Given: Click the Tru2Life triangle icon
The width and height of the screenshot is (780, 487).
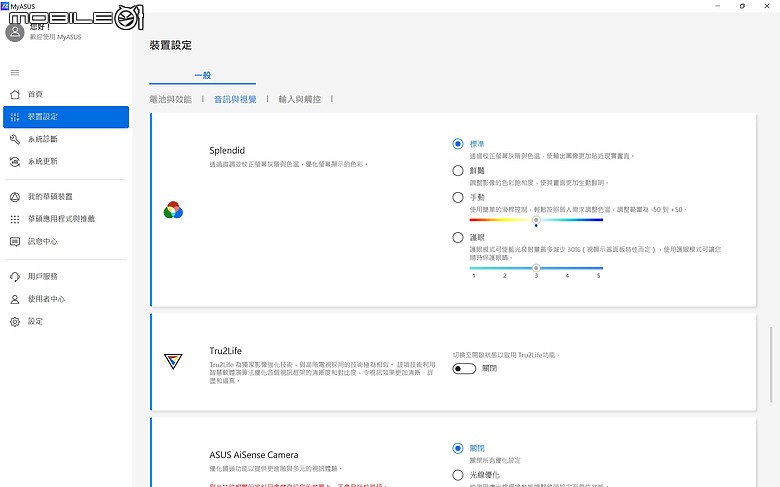Looking at the screenshot, I should (173, 361).
